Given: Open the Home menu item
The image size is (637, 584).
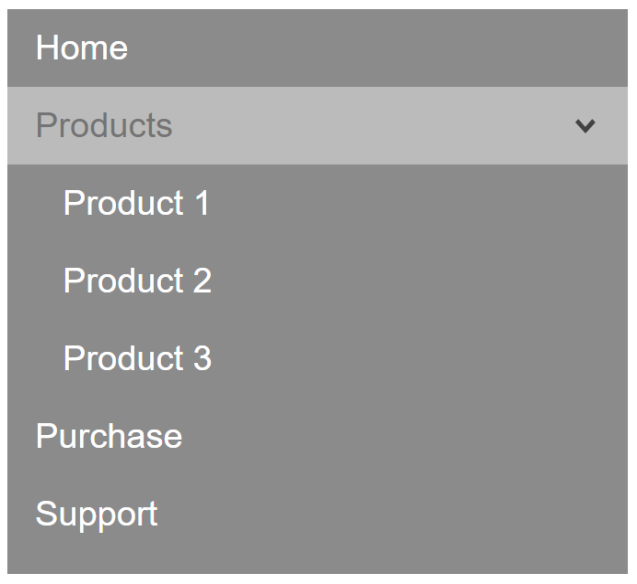Looking at the screenshot, I should pos(317,48).
